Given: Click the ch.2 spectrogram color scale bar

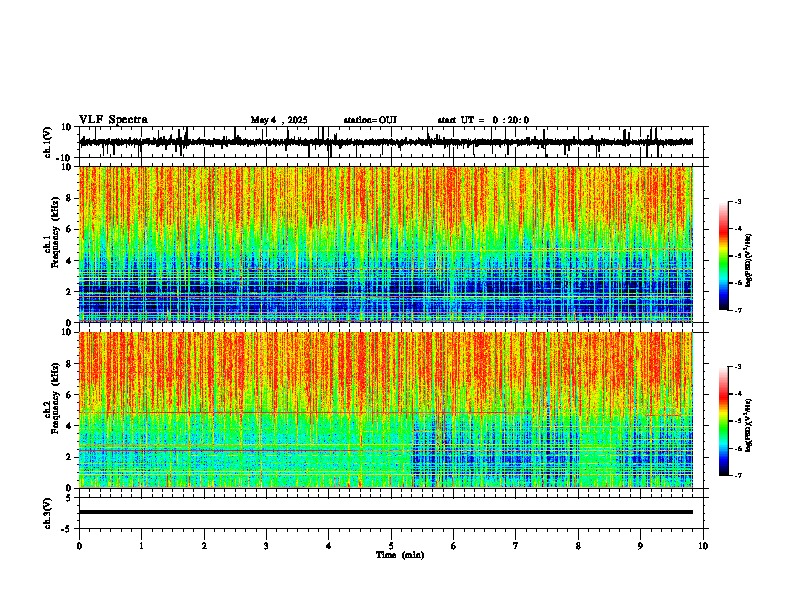Looking at the screenshot, I should pyautogui.click(x=724, y=421).
